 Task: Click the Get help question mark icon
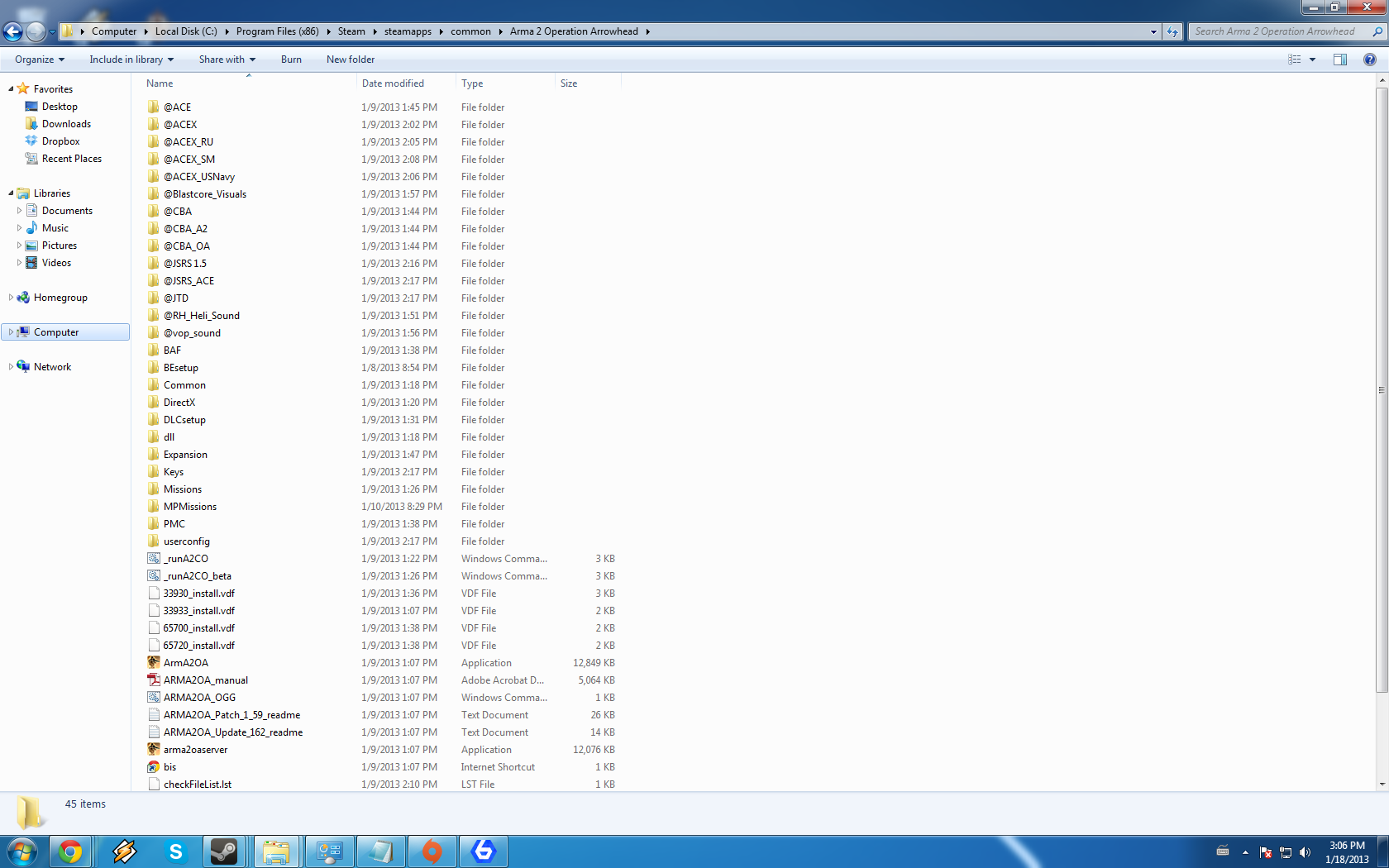[x=1369, y=60]
